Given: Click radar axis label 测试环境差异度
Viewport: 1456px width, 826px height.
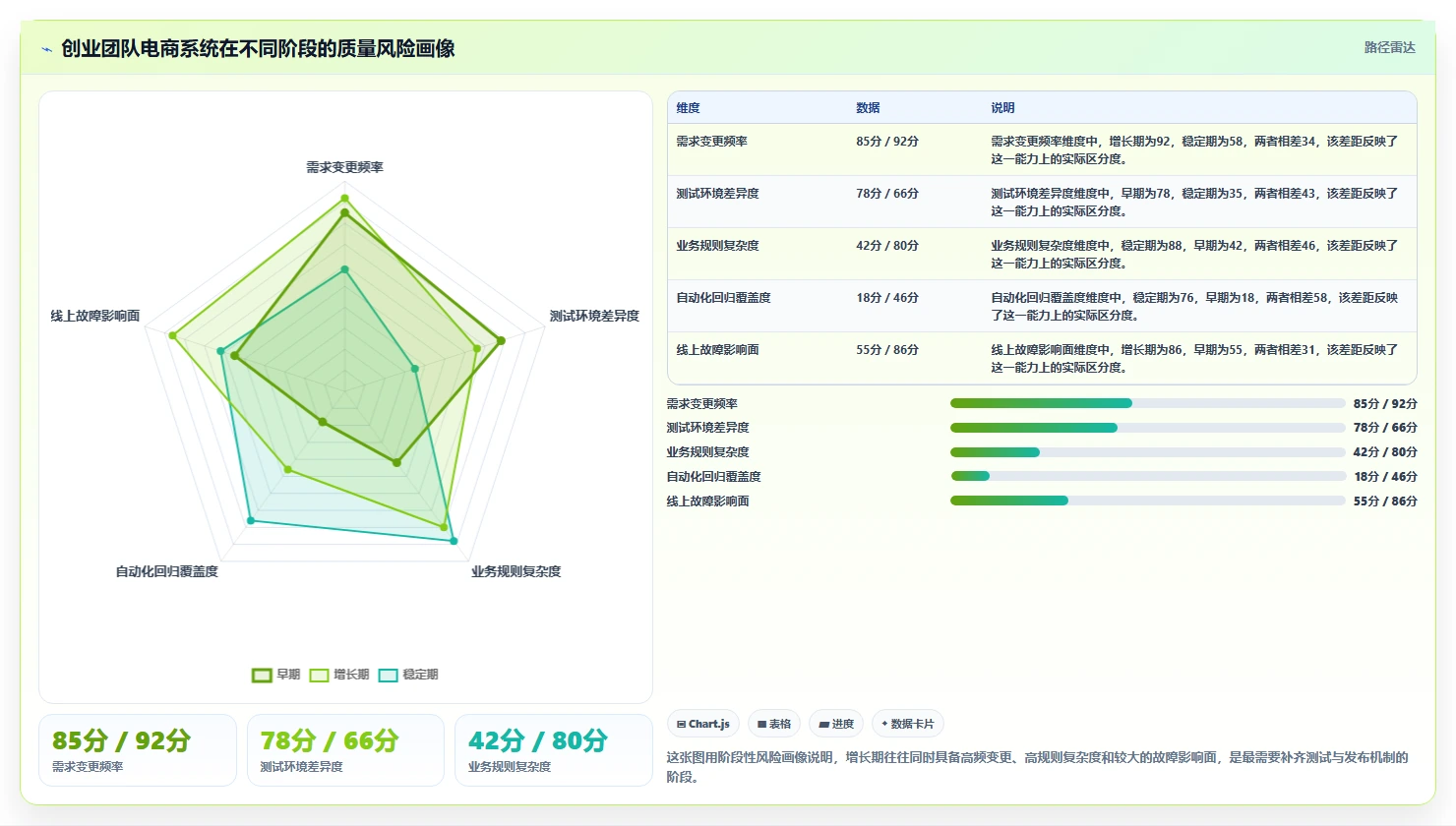Looking at the screenshot, I should [594, 316].
